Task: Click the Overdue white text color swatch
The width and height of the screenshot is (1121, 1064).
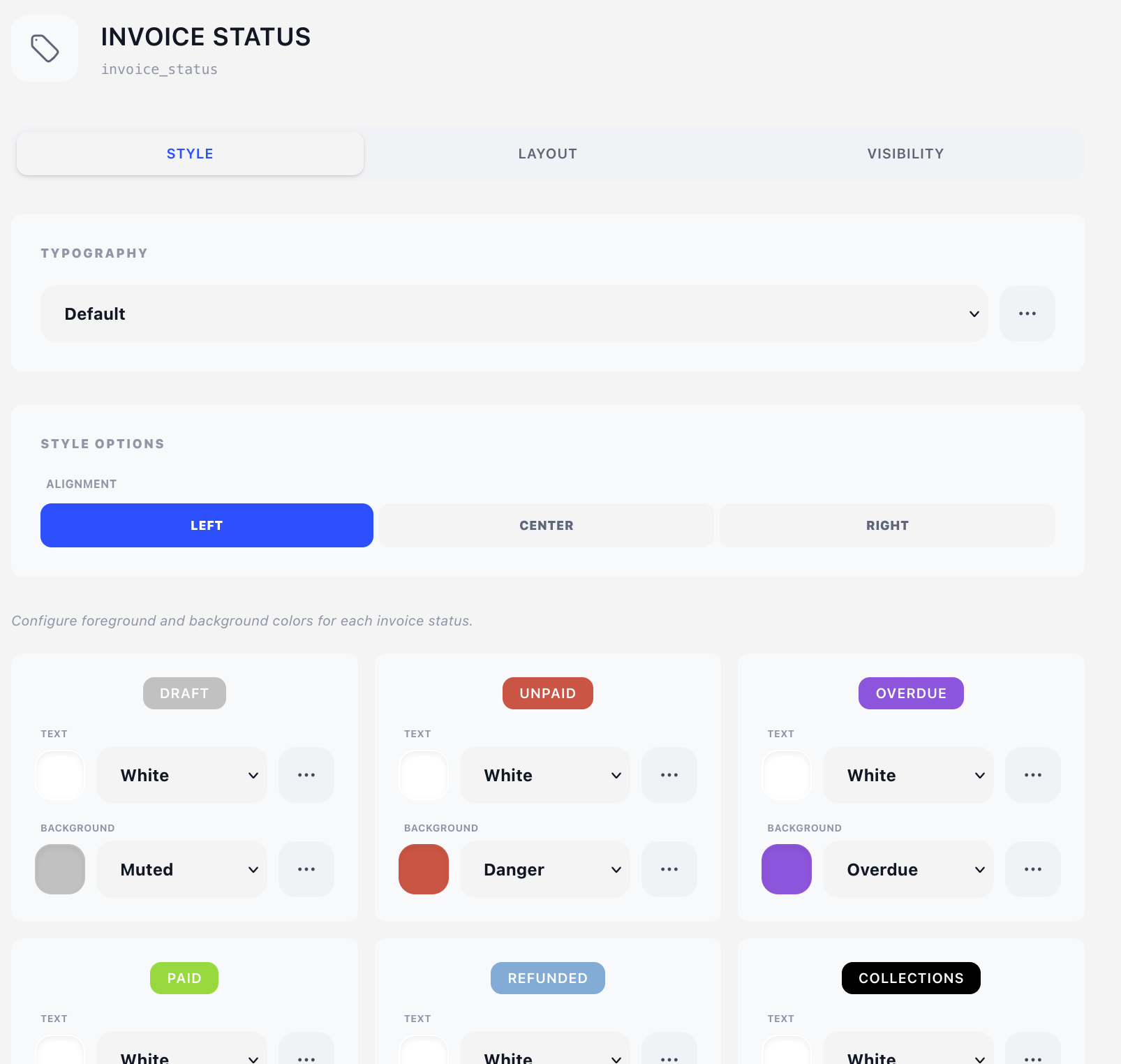Action: pos(787,775)
